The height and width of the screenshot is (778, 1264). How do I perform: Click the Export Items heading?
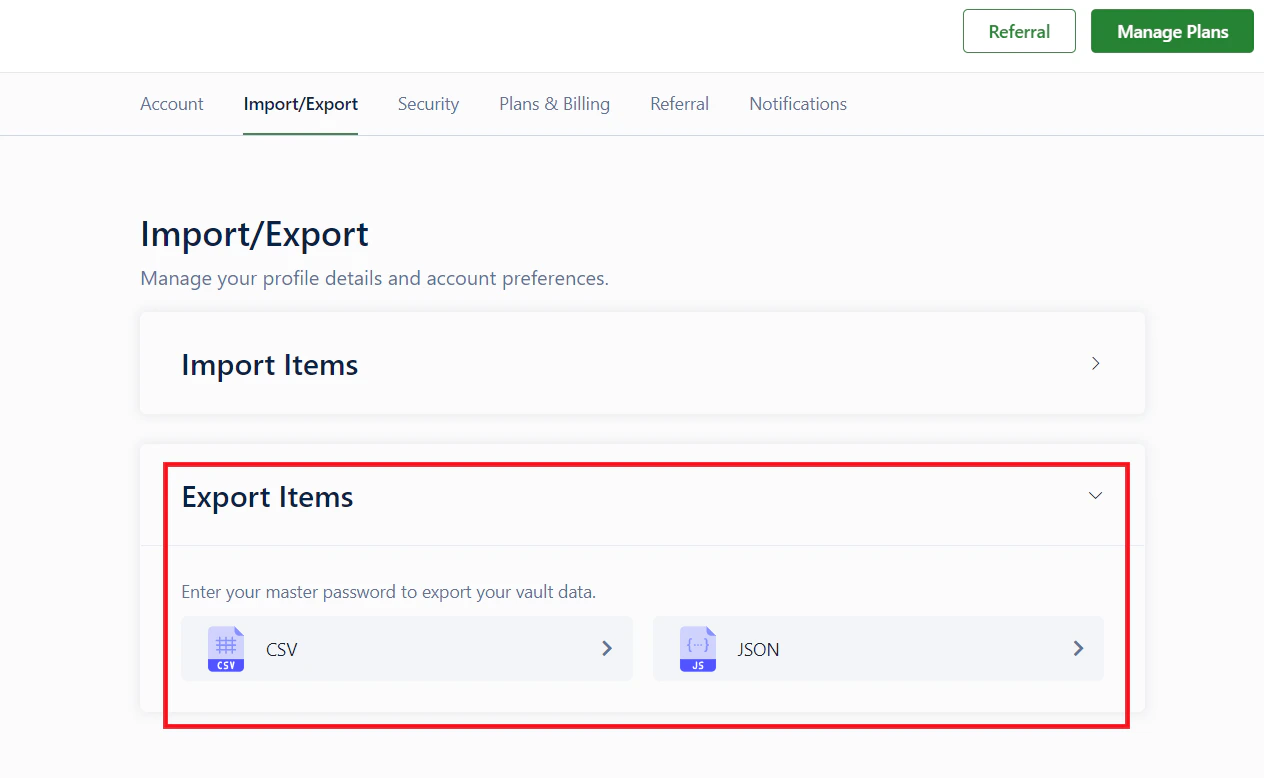point(267,496)
